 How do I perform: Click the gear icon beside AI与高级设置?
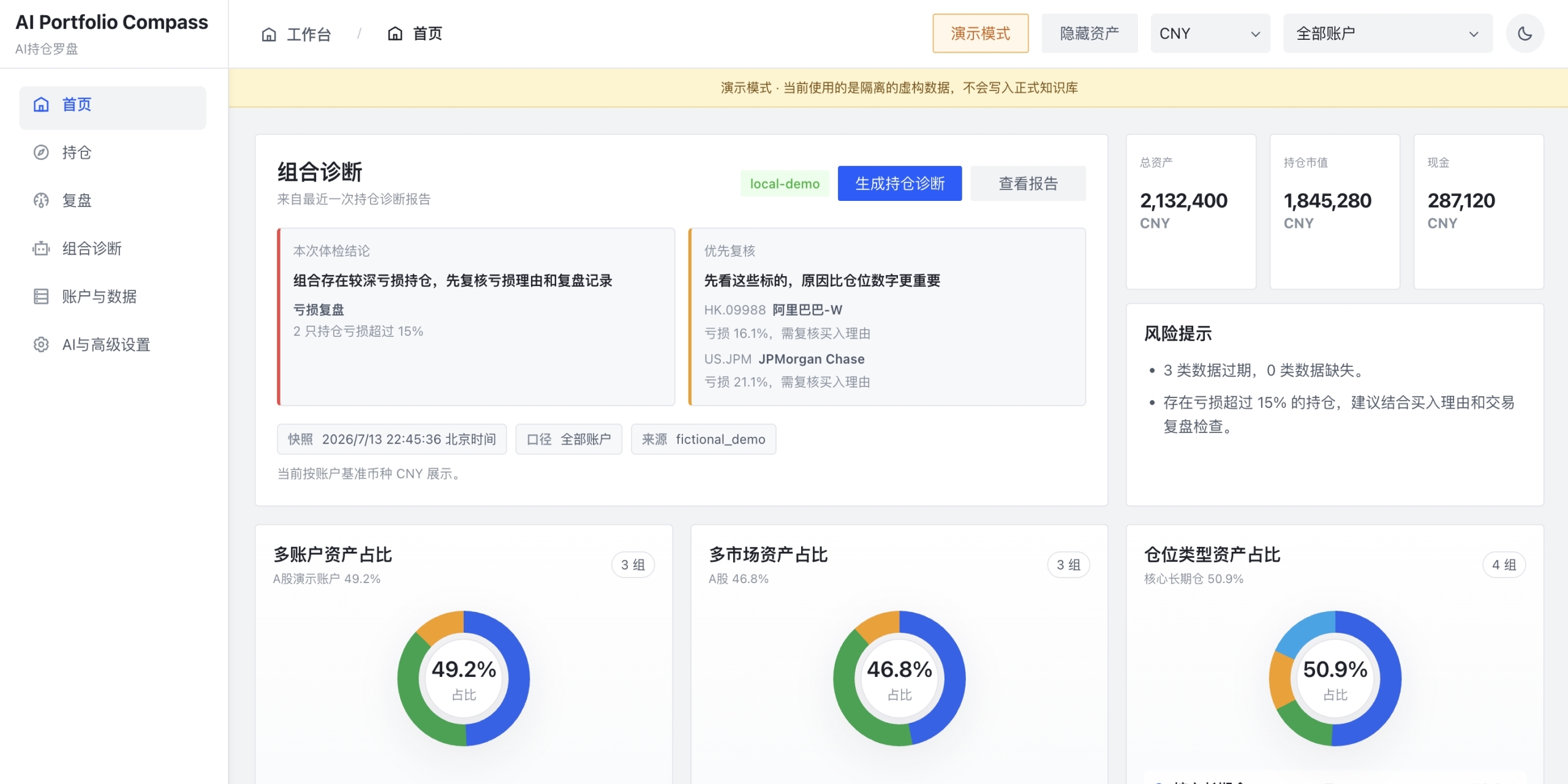[x=41, y=345]
